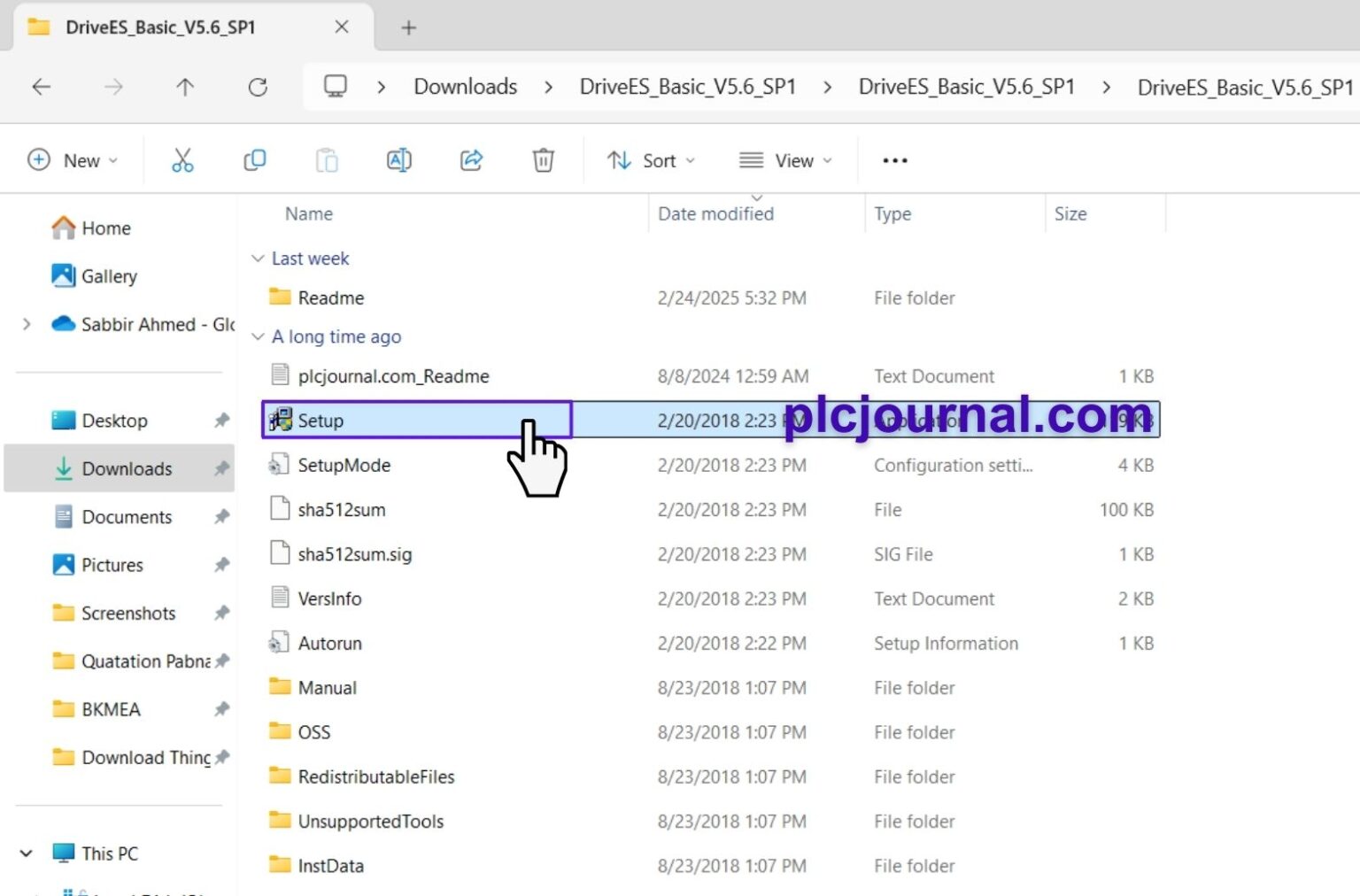Open the Sort options dropdown
The image size is (1360, 896).
[651, 160]
